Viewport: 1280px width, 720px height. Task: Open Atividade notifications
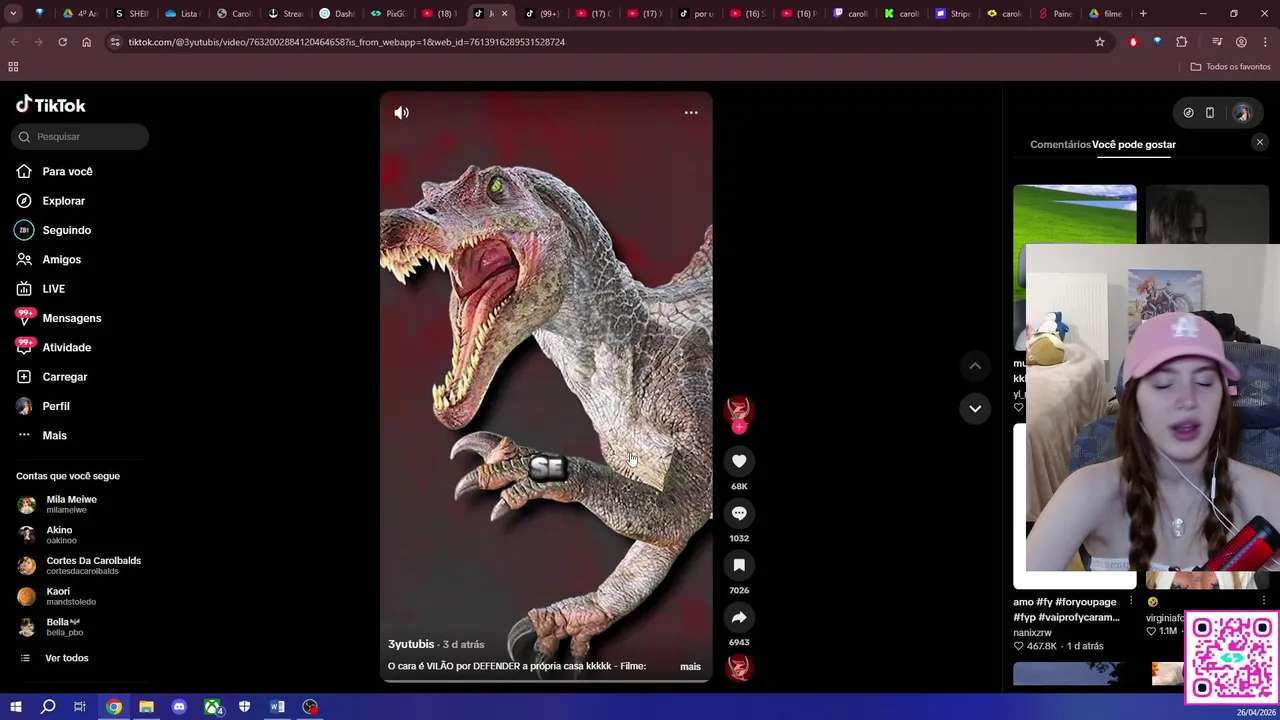click(x=66, y=348)
